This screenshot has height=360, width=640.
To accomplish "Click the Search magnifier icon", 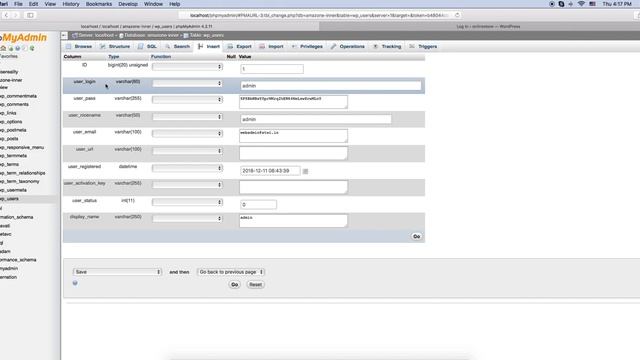I will tap(168, 47).
